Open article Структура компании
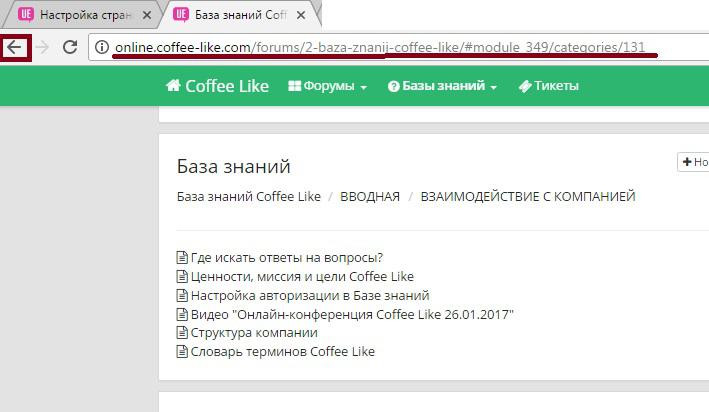Screen dimensions: 709x412 pos(254,332)
